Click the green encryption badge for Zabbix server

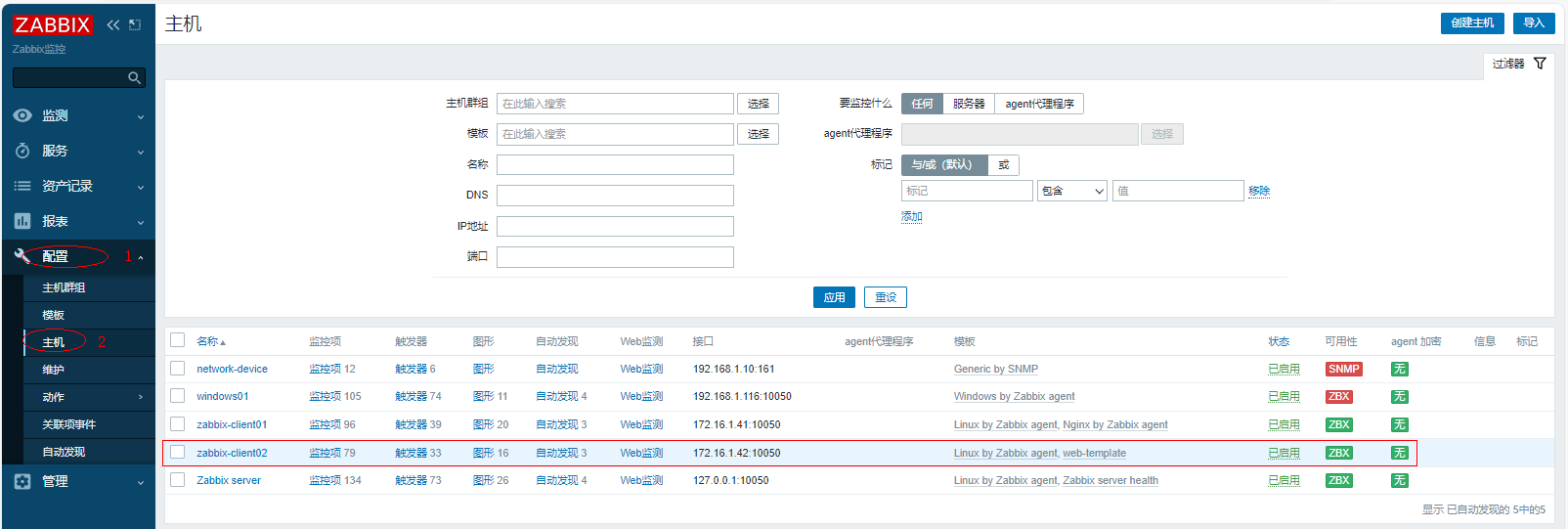[1399, 480]
